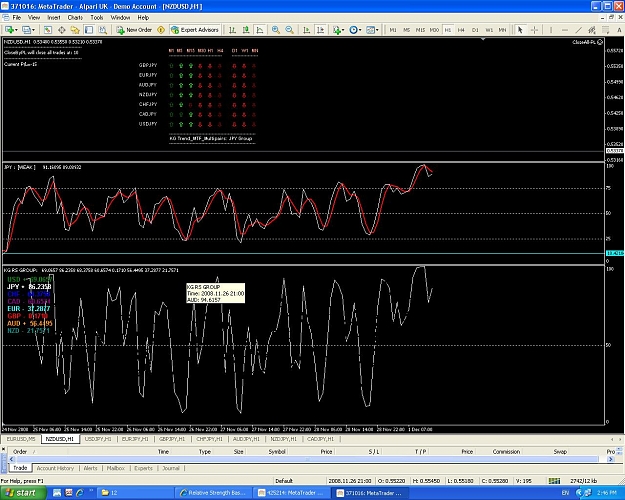Click the zoom out magnifier icon
Screen dimensions: 625x500
(x=289, y=30)
